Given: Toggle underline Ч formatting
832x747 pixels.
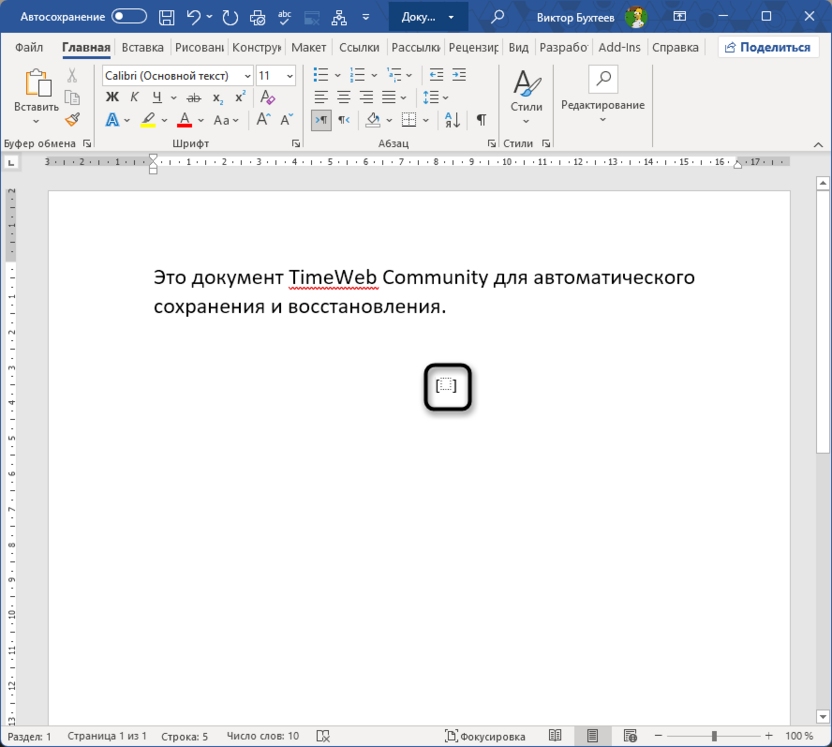Looking at the screenshot, I should tap(157, 97).
